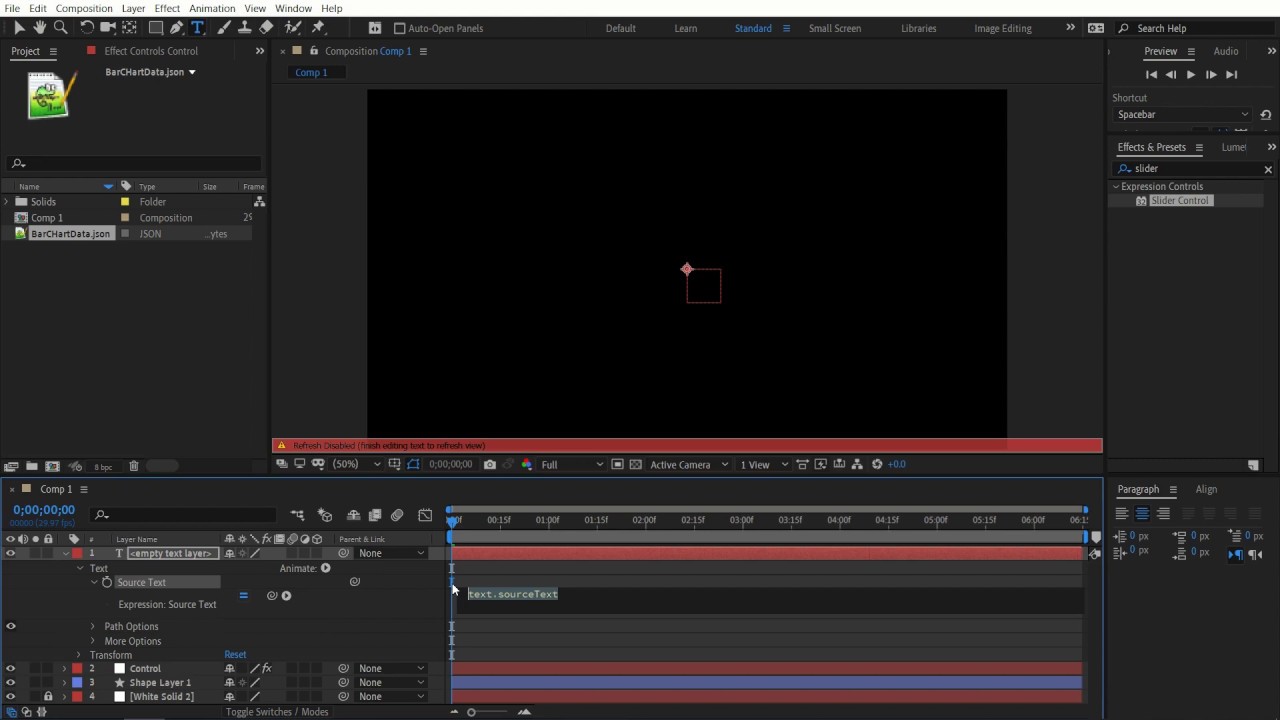This screenshot has height=720, width=1280.
Task: Select the Selection arrow tool
Action: 19,28
